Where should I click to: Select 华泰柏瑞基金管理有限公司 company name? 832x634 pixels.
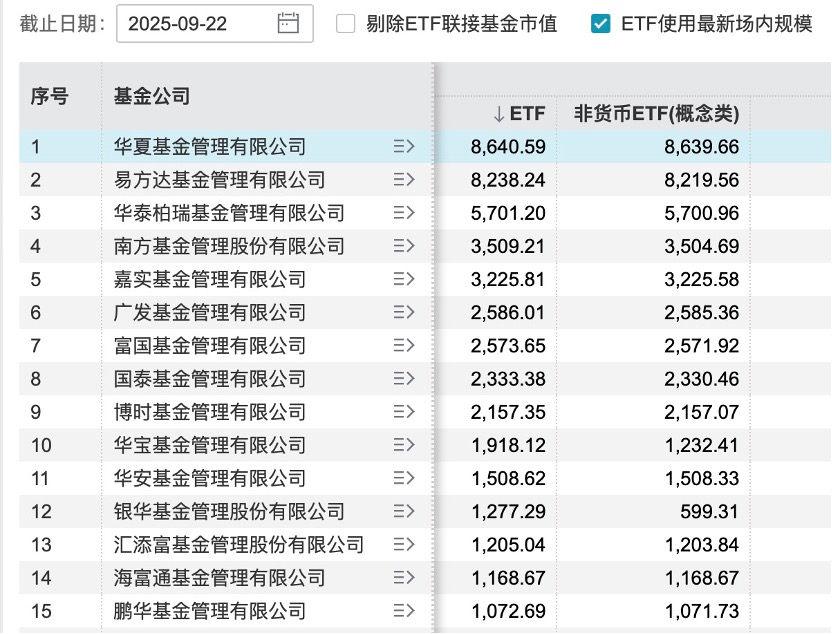click(x=229, y=213)
